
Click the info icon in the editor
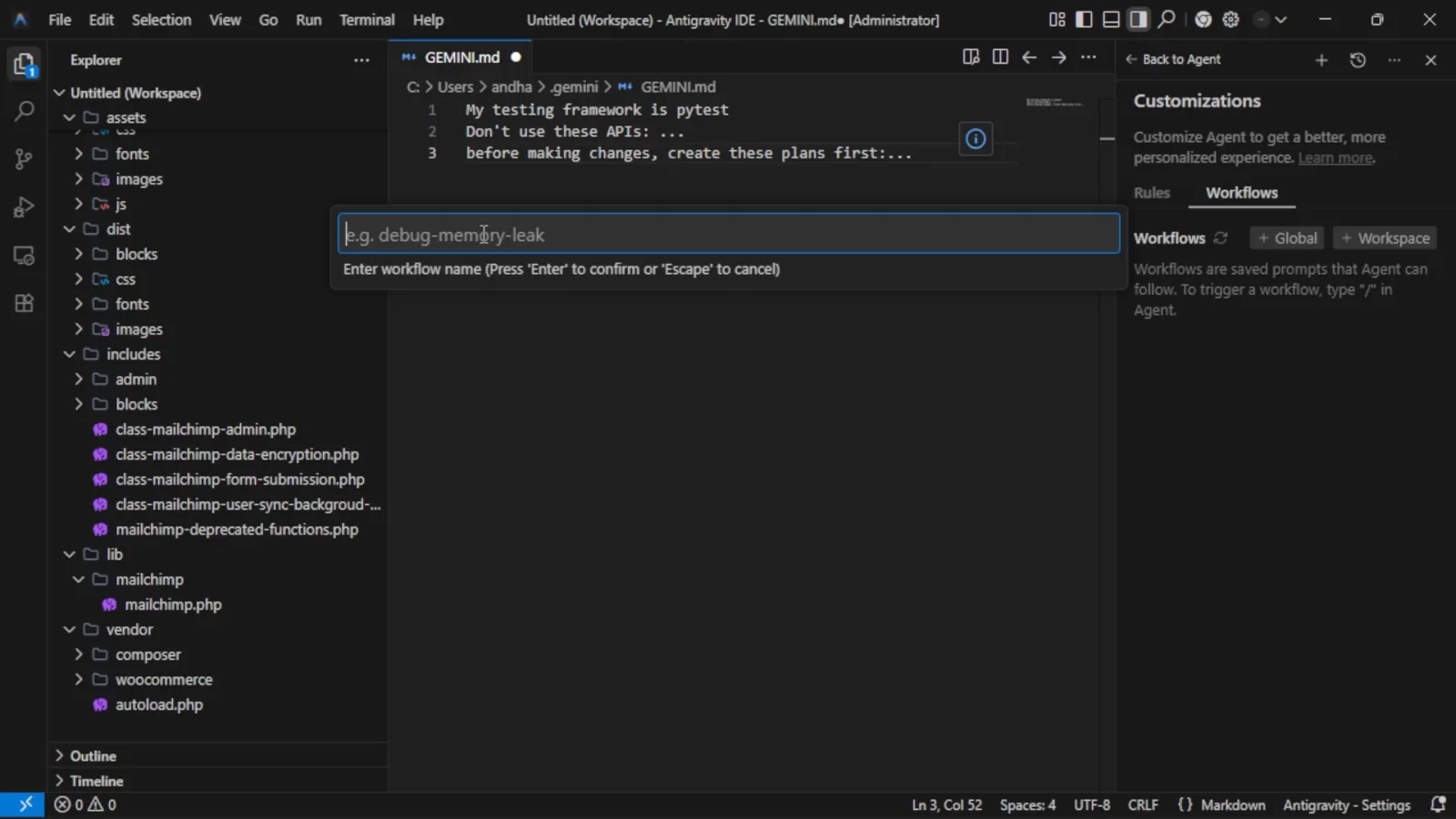[x=976, y=139]
